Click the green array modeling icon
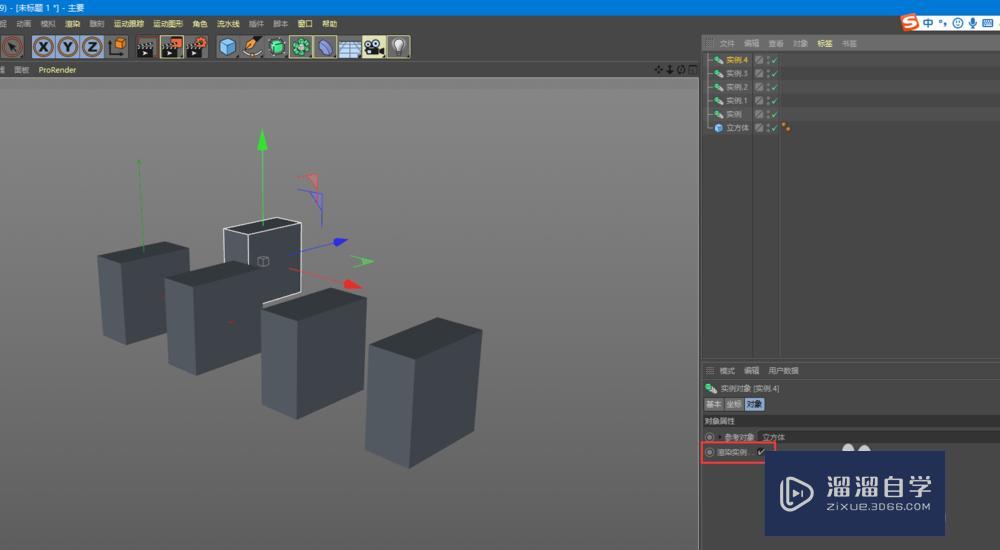The height and width of the screenshot is (550, 1000). tap(301, 47)
